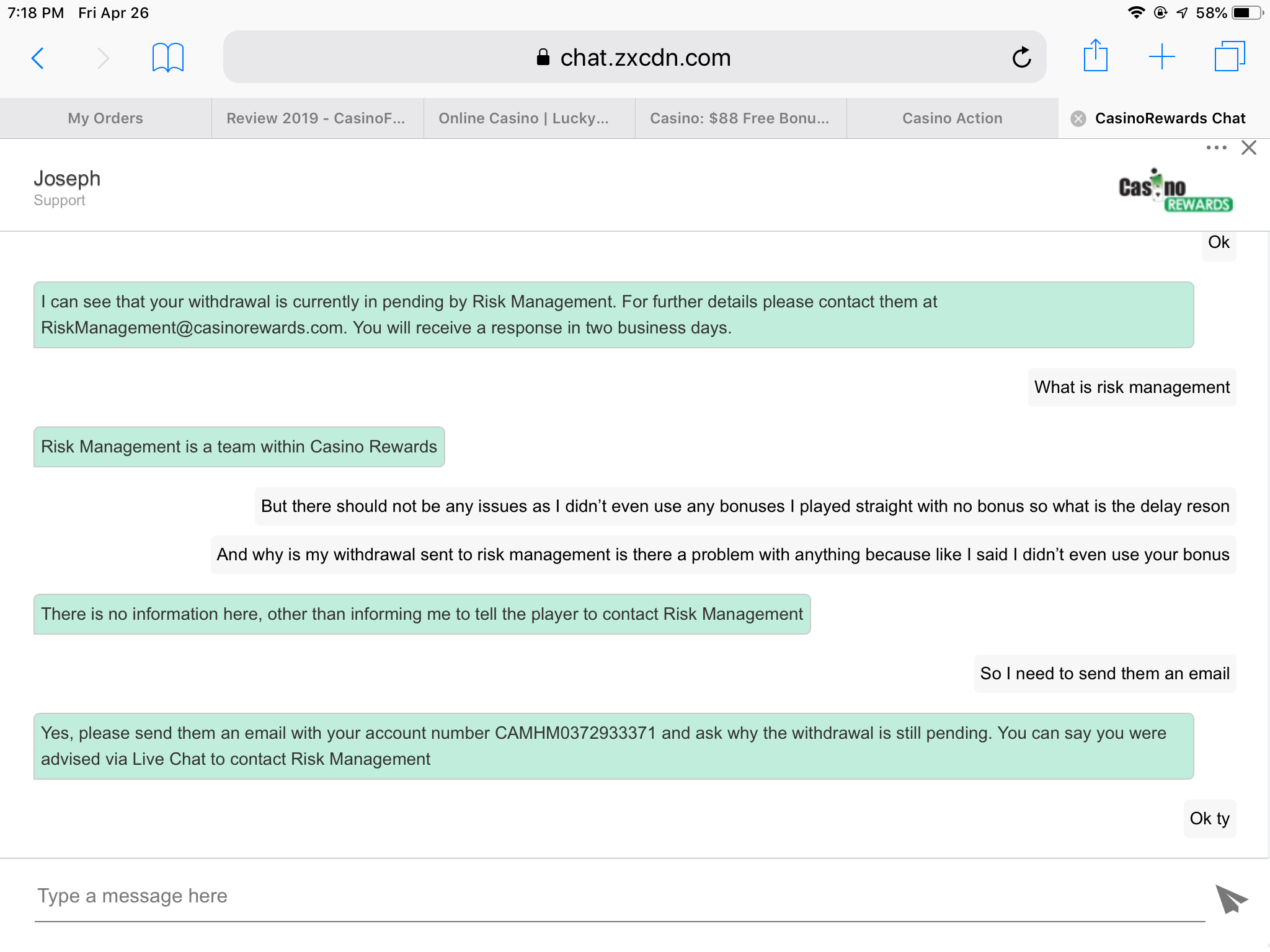
Task: Tap the location services arrow icon
Action: 1183,12
